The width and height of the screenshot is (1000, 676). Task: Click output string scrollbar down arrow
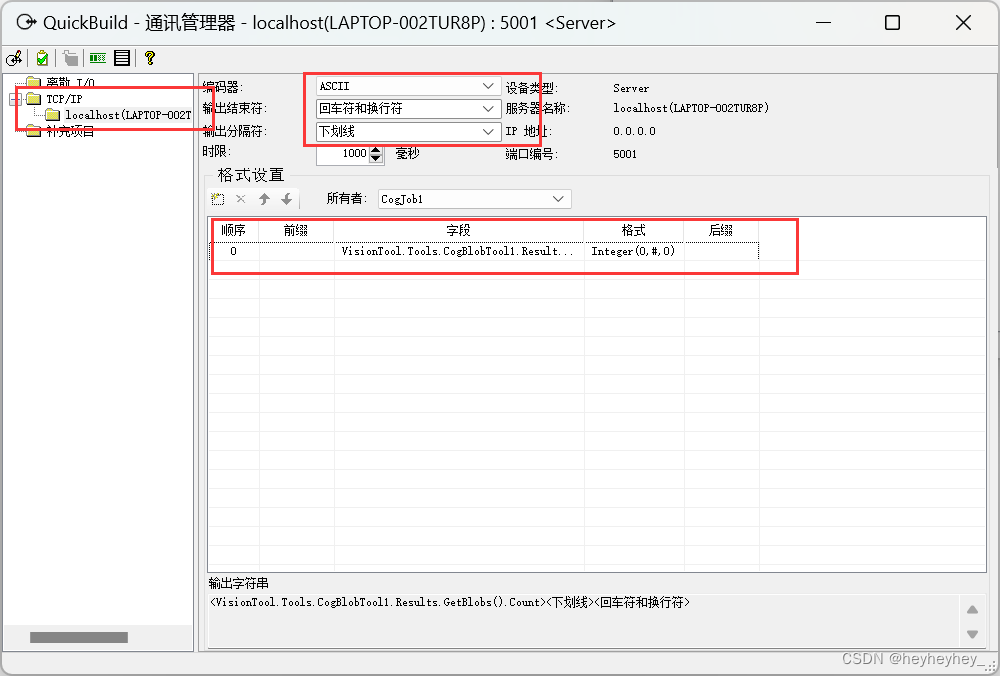(x=973, y=635)
